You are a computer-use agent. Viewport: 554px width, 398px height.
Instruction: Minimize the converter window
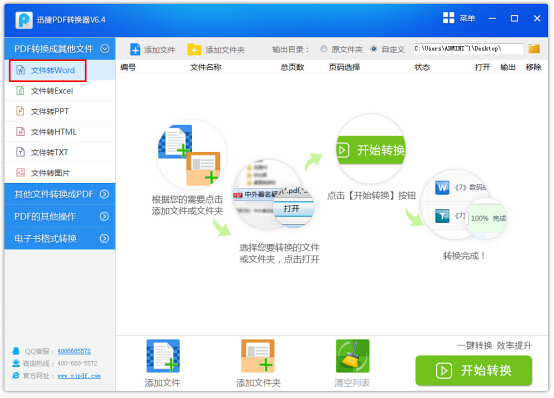point(492,18)
